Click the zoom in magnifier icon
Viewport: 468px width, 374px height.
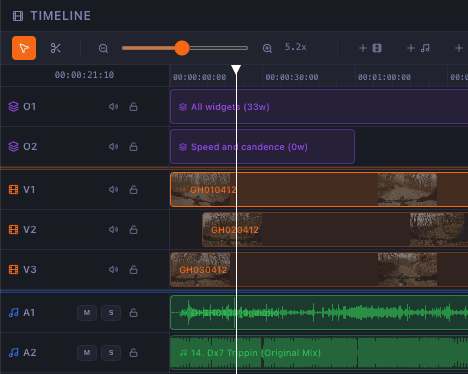[267, 48]
